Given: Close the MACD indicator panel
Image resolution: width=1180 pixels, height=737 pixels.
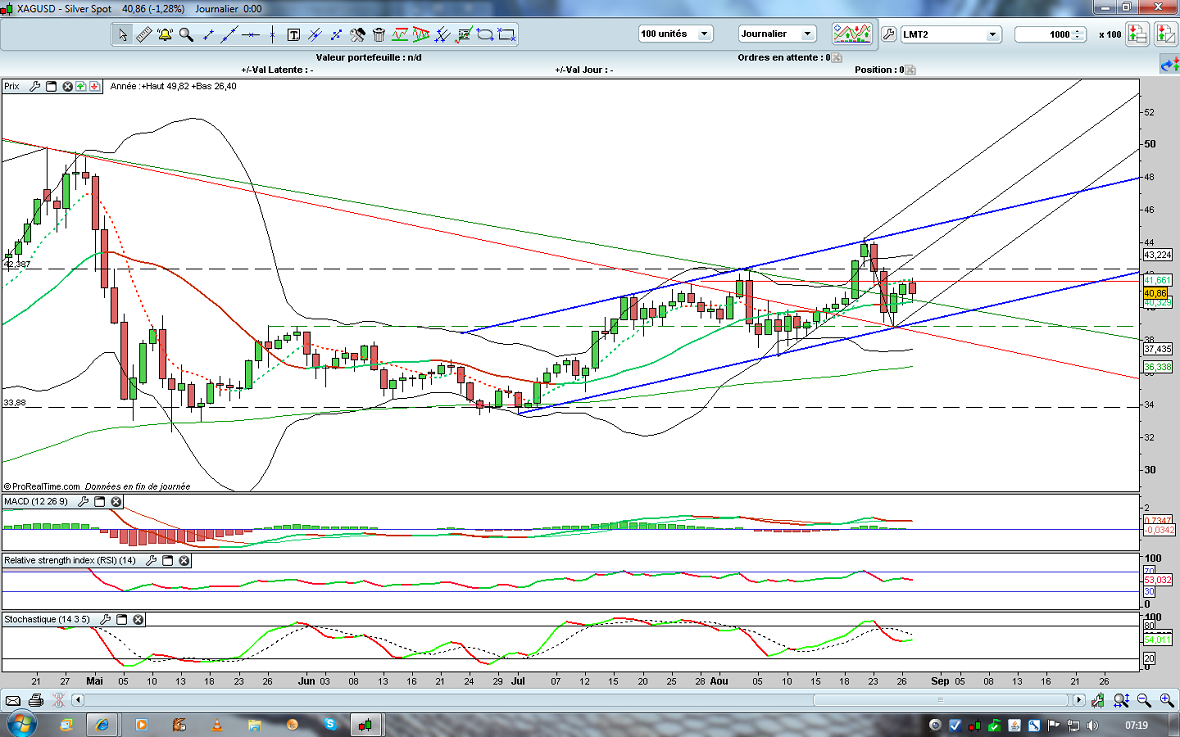Looking at the screenshot, I should pos(116,502).
